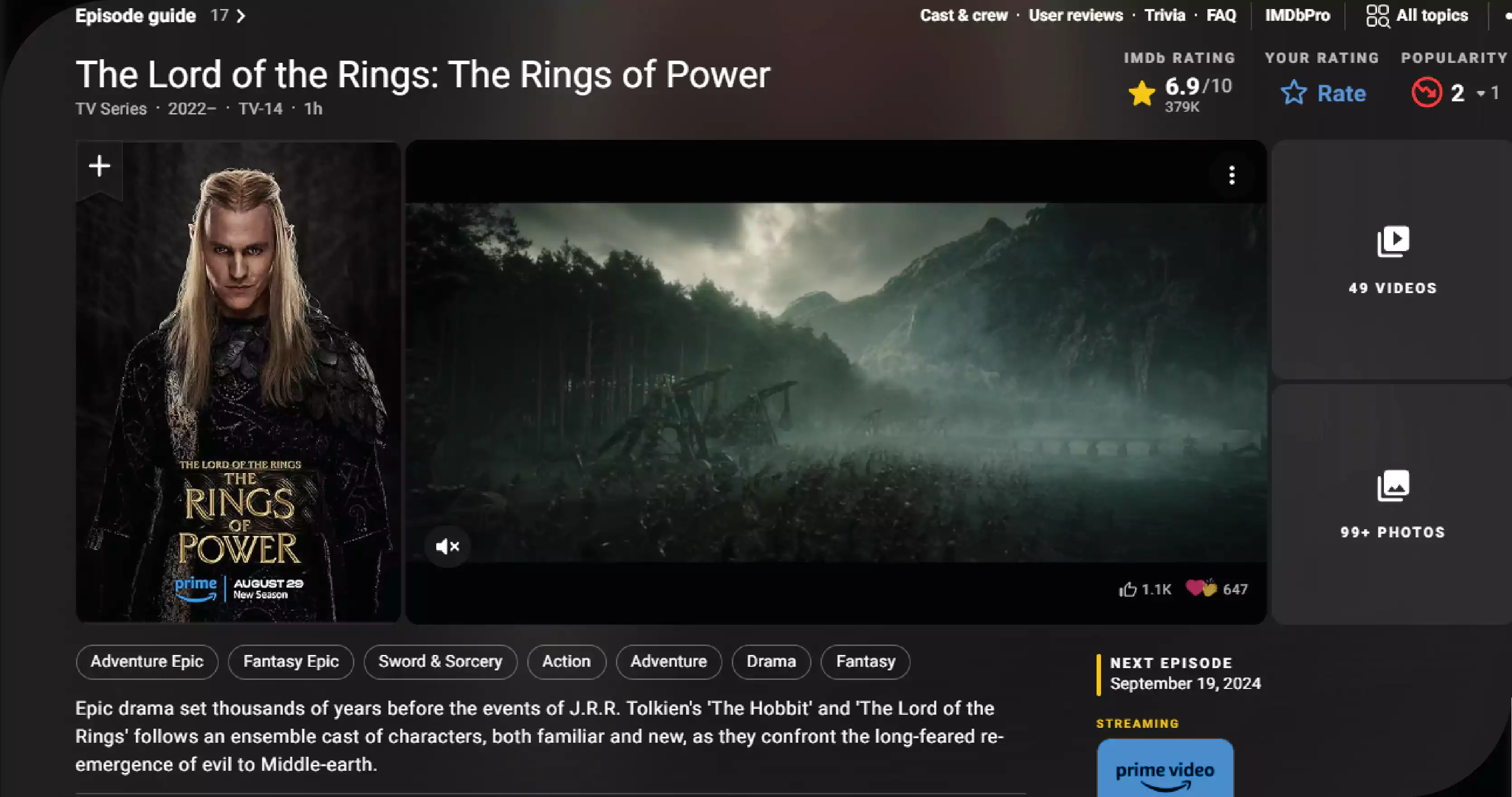Click the Adventure Epic genre tag
This screenshot has height=797, width=1512.
pyautogui.click(x=146, y=661)
